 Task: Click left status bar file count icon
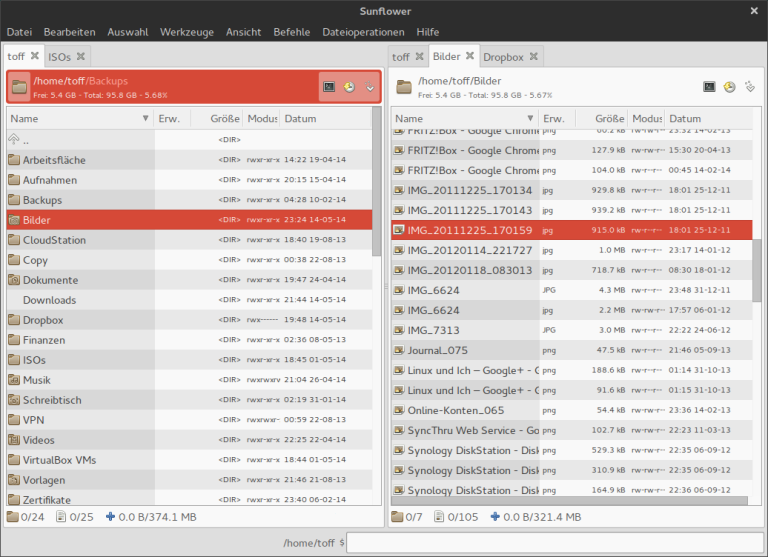click(x=61, y=516)
